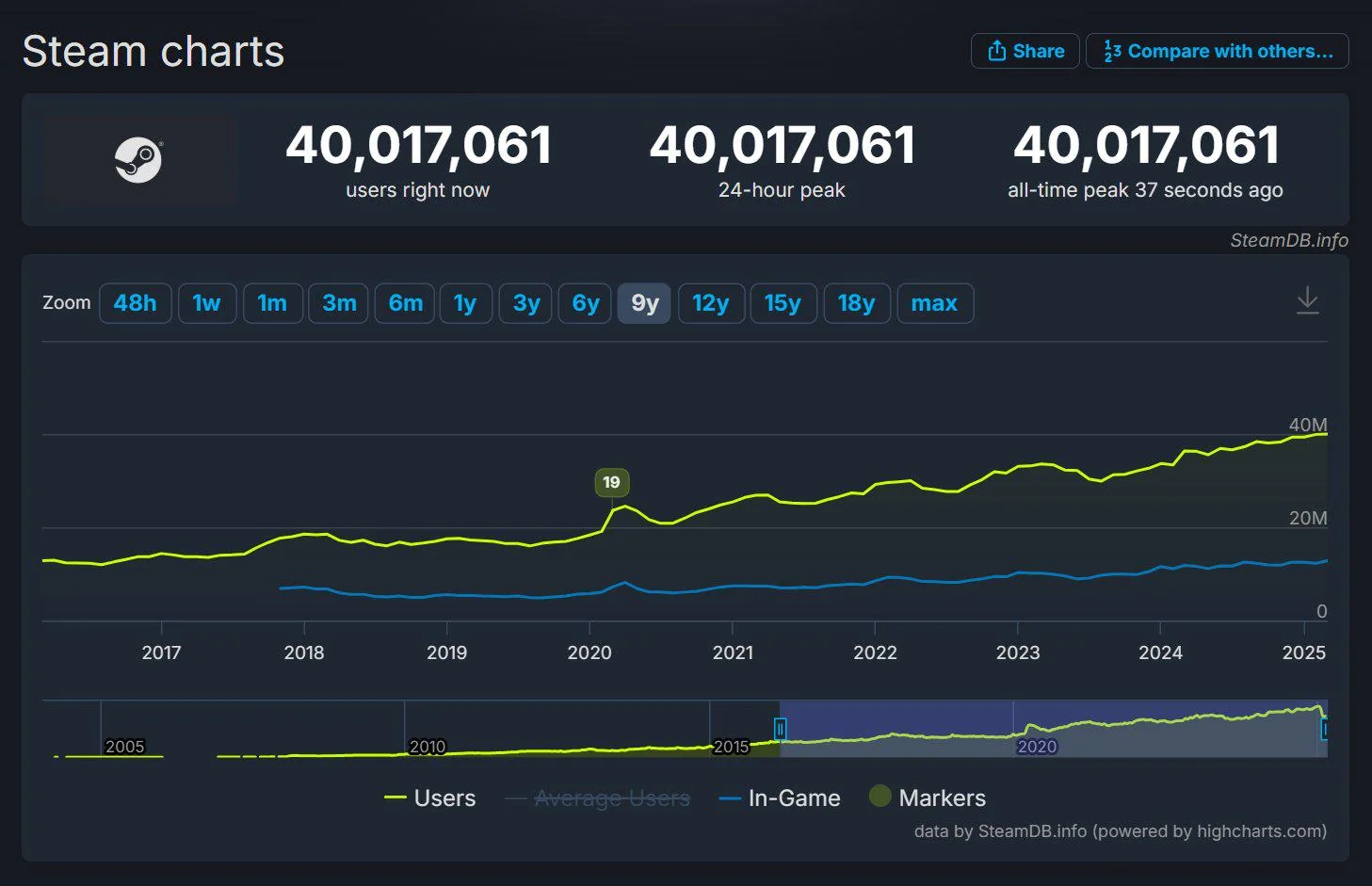Re-enable the Average Users series

611,797
